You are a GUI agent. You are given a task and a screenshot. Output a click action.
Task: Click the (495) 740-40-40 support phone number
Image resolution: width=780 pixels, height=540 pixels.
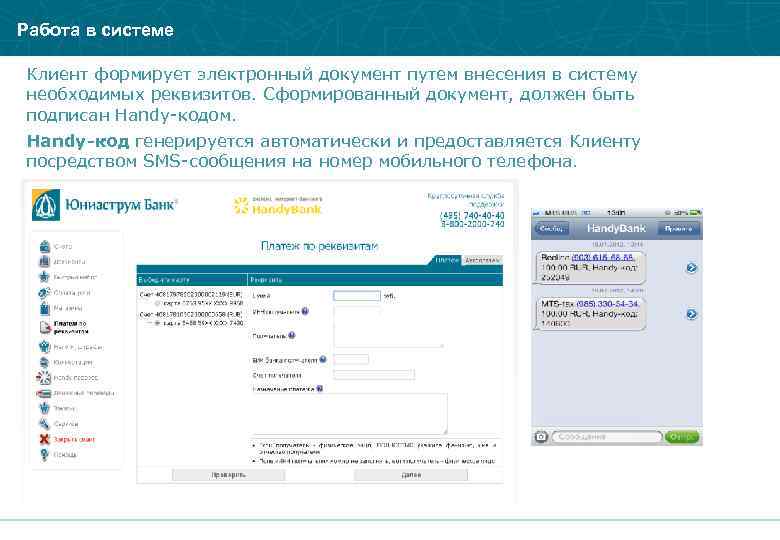coord(472,215)
